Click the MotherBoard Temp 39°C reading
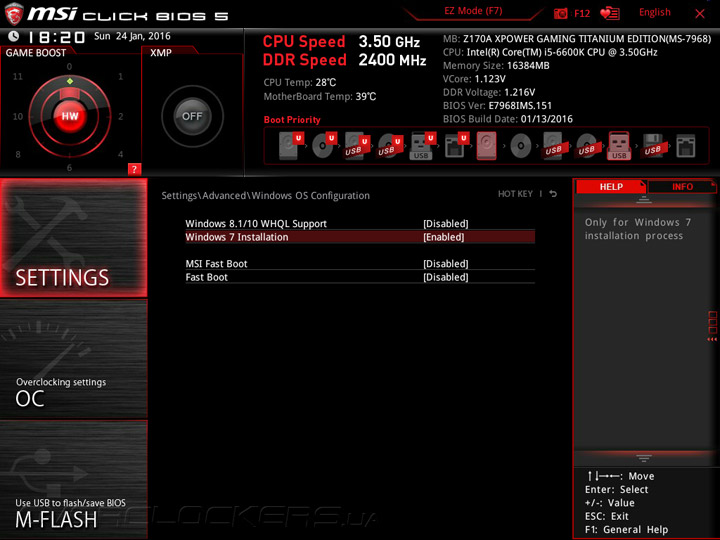The image size is (720, 540). coord(320,96)
